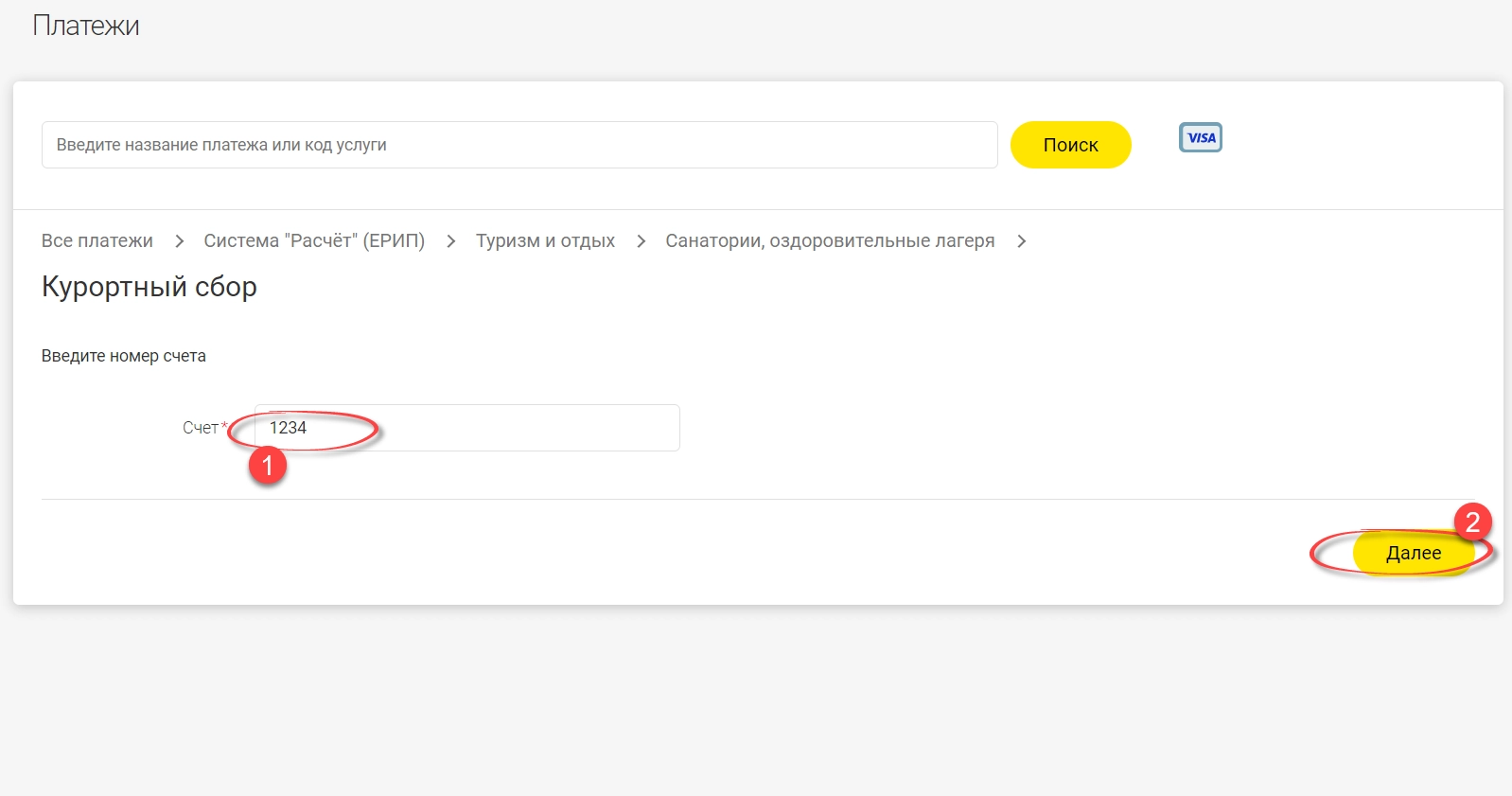Viewport: 1512px width, 796px height.
Task: Go to Туризм и отдых breadcrumb
Action: click(x=545, y=240)
